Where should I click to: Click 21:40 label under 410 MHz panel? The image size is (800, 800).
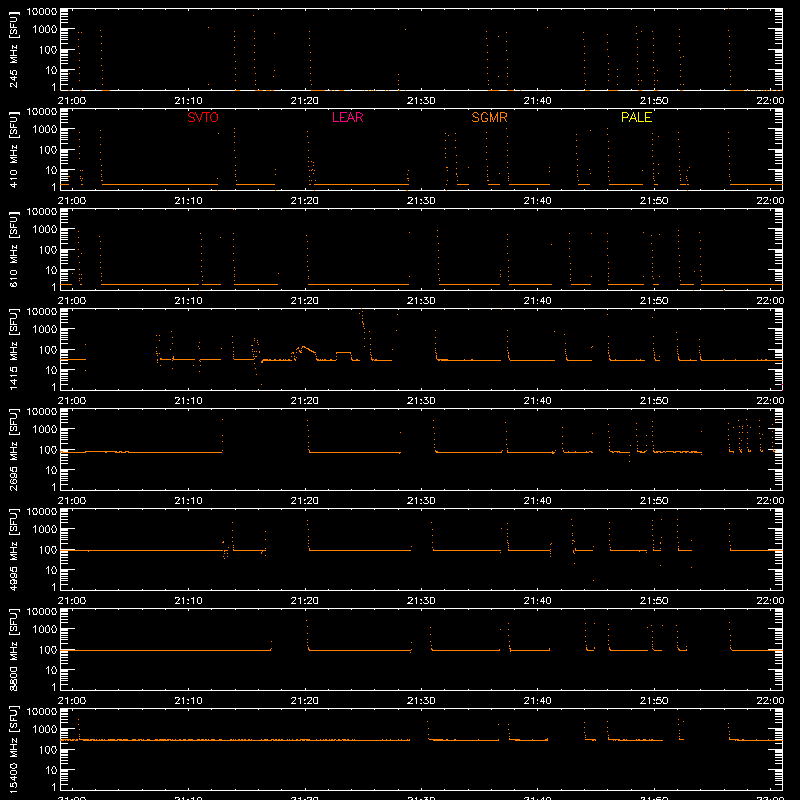(x=537, y=201)
